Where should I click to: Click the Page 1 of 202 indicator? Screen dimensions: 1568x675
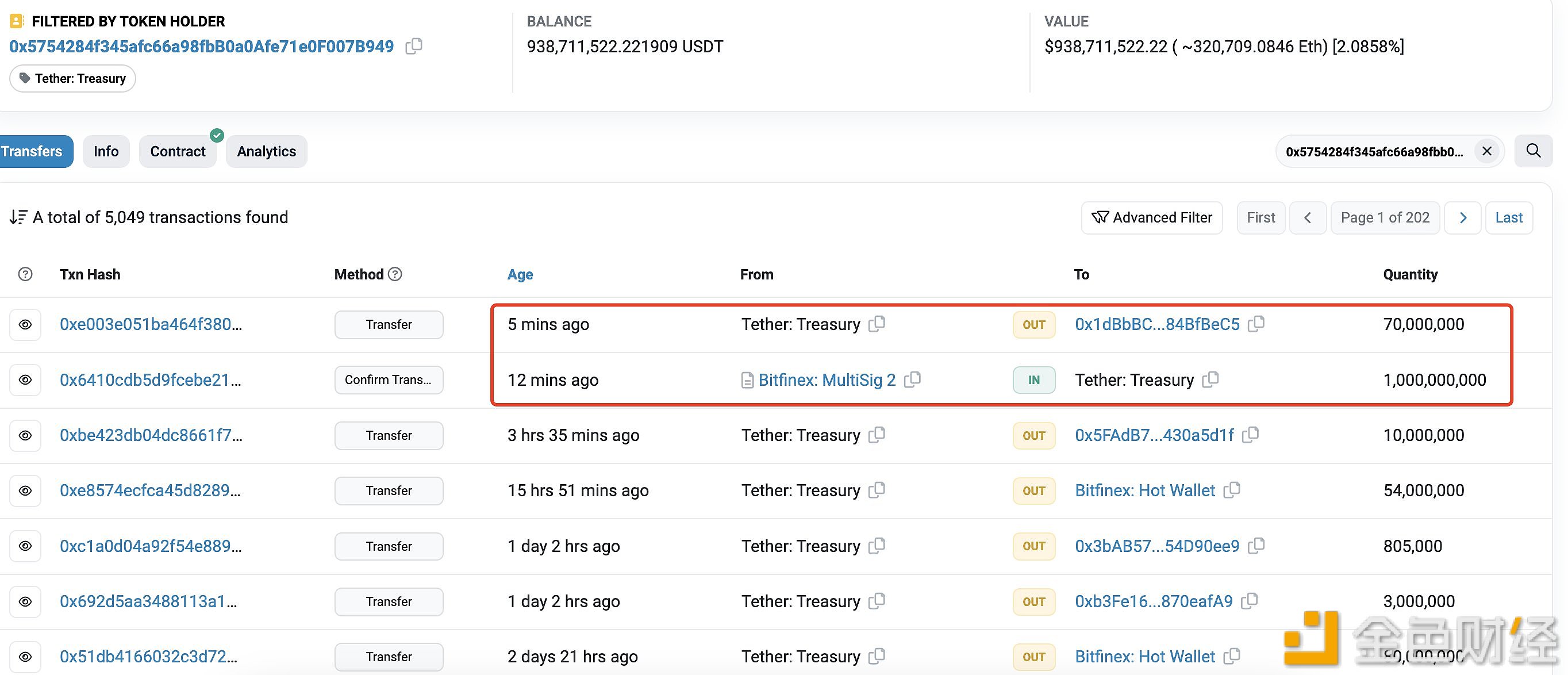click(1385, 218)
